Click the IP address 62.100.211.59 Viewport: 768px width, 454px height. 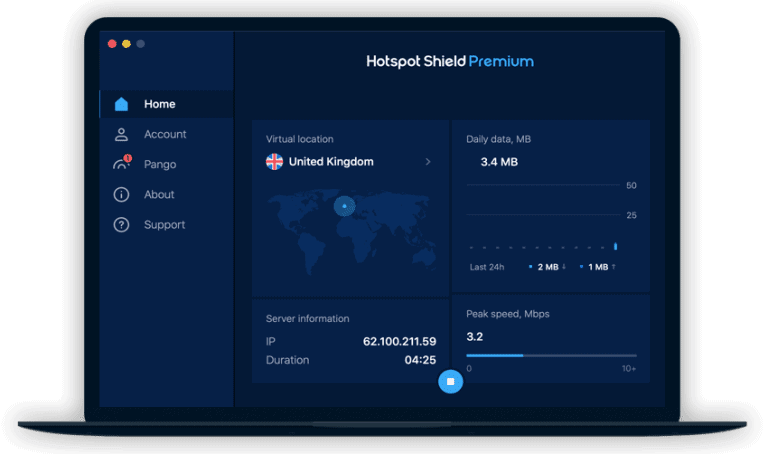tap(399, 341)
